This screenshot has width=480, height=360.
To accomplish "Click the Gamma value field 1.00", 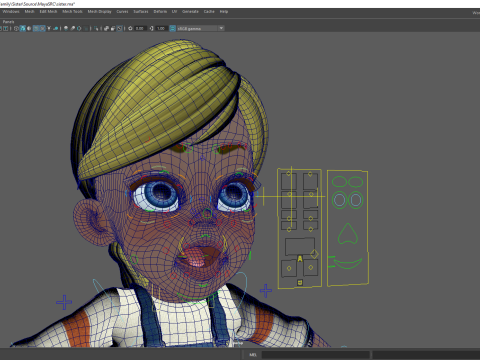I will pos(161,28).
